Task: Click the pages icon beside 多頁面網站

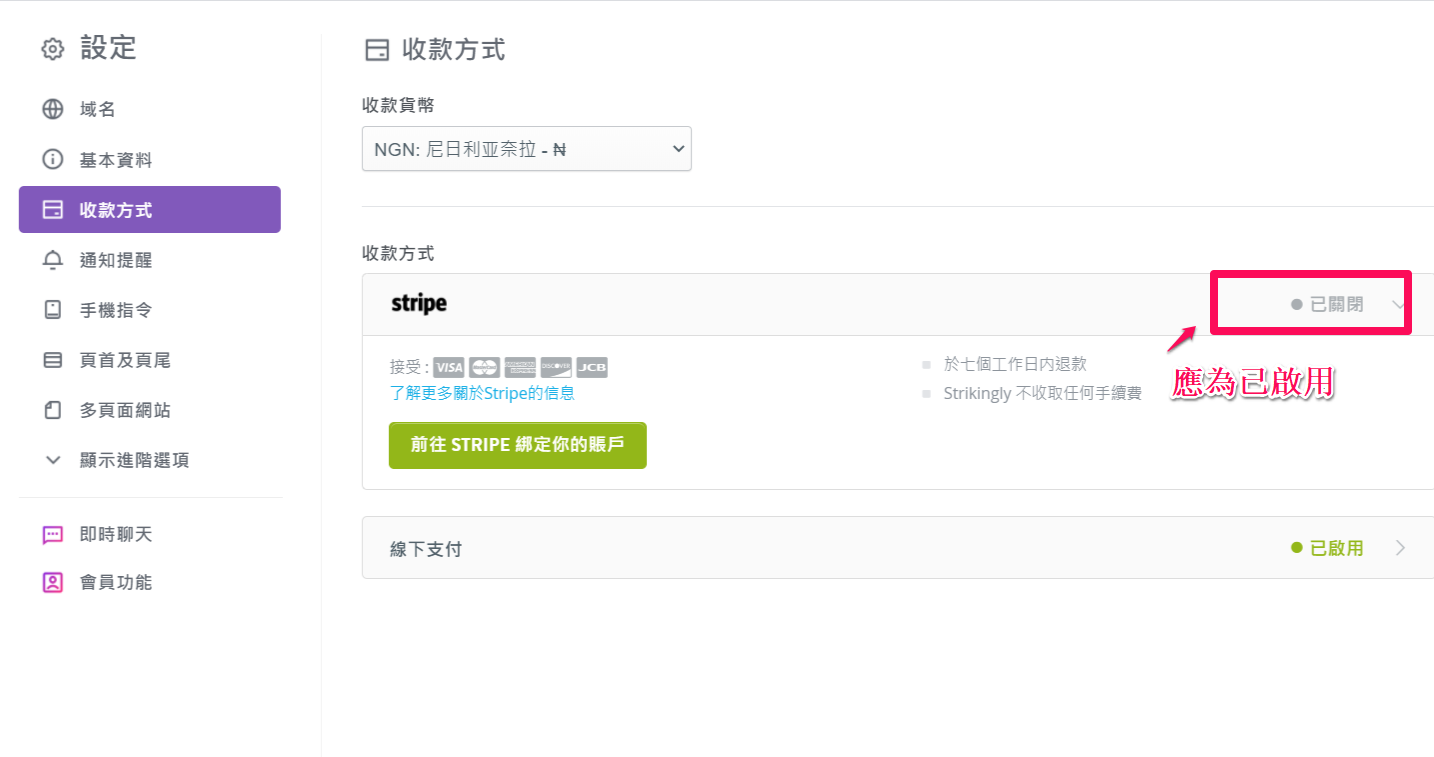Action: click(52, 410)
